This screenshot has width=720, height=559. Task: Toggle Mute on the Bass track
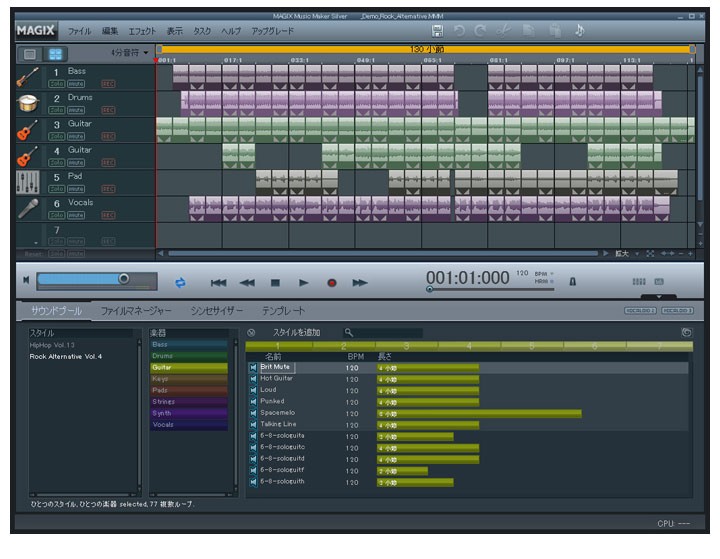[x=76, y=84]
